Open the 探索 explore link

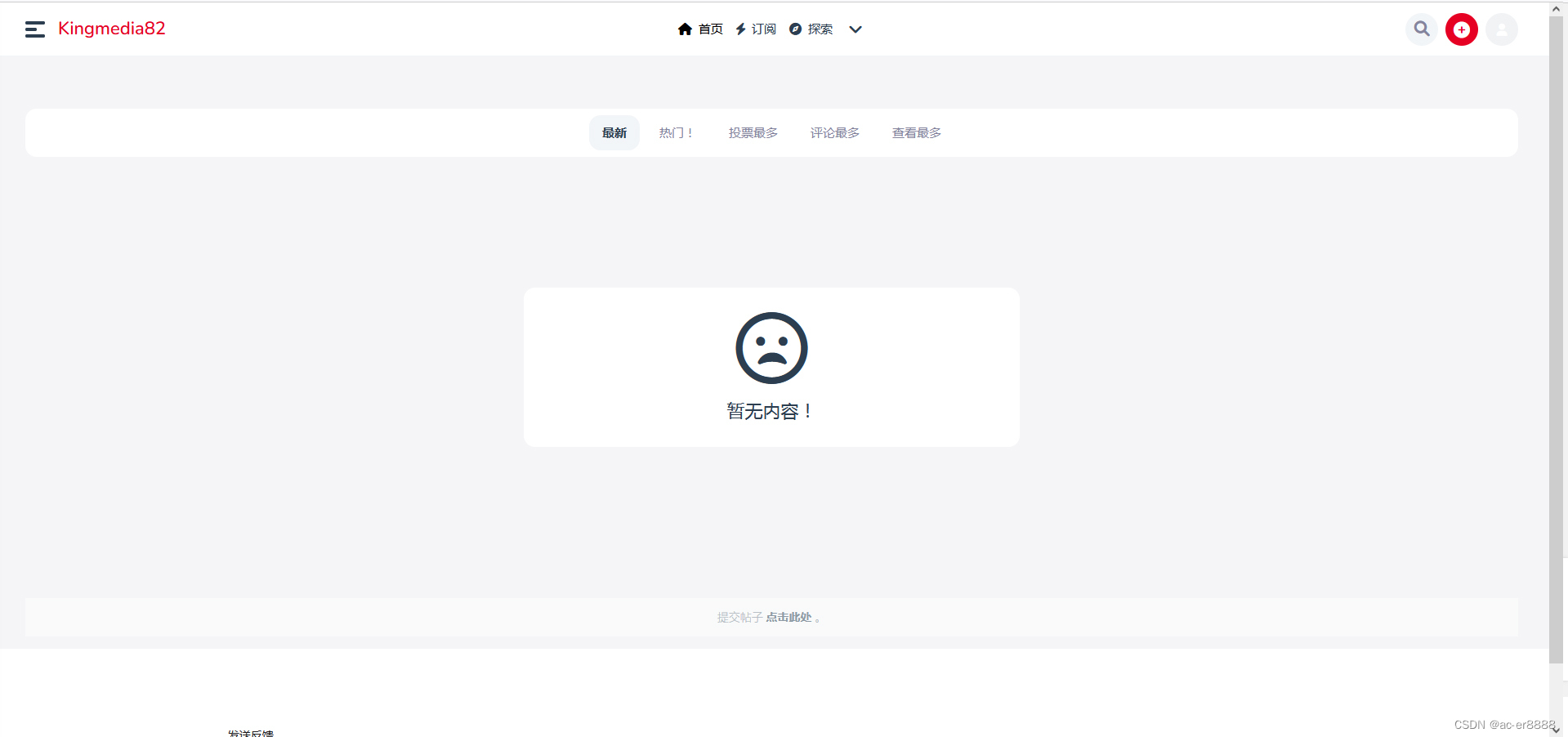tap(811, 29)
